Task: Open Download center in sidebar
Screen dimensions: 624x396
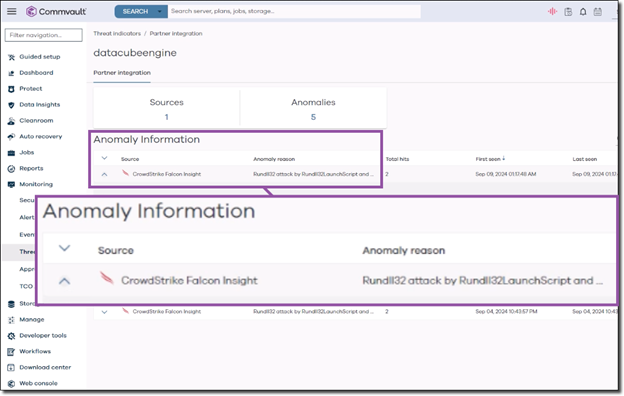Action: click(45, 367)
